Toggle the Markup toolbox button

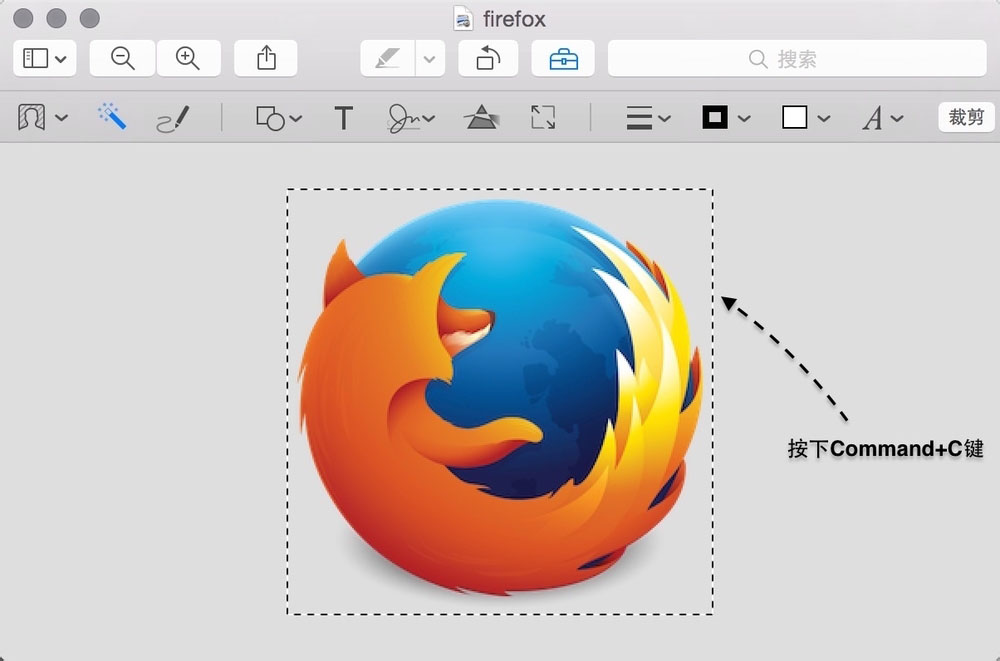click(563, 59)
